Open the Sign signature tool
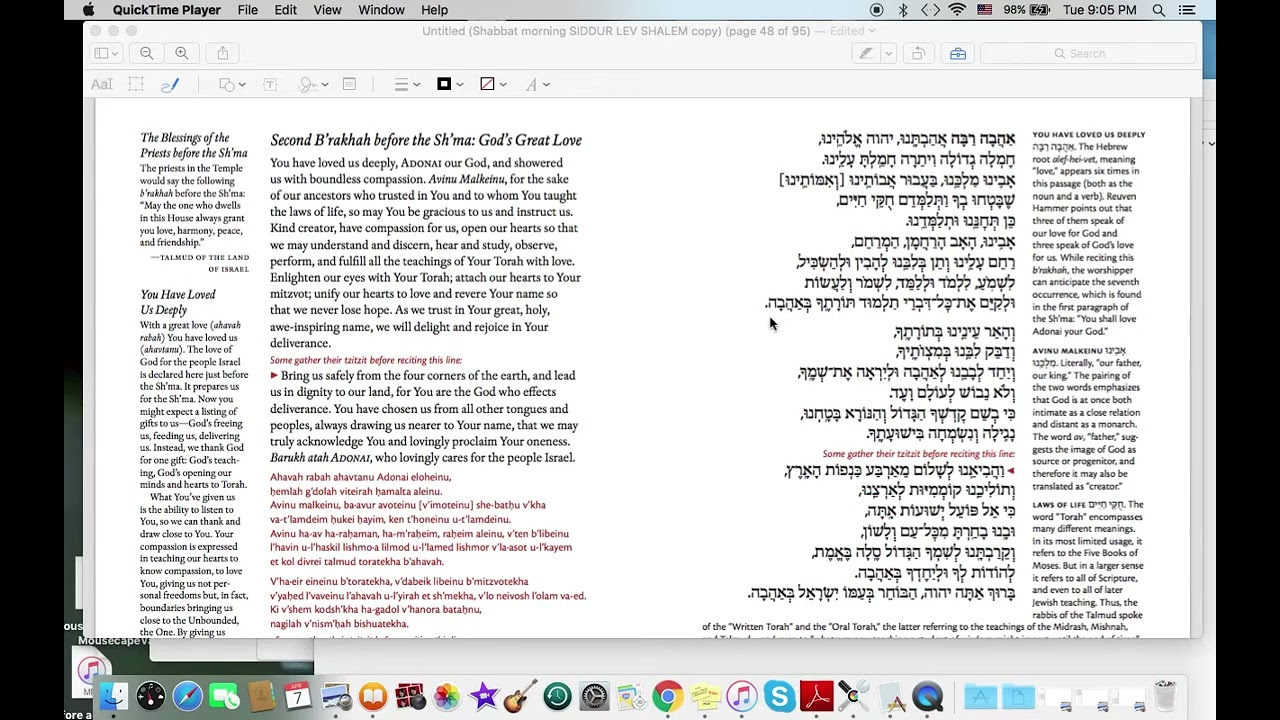The width and height of the screenshot is (1280, 720). 313,85
